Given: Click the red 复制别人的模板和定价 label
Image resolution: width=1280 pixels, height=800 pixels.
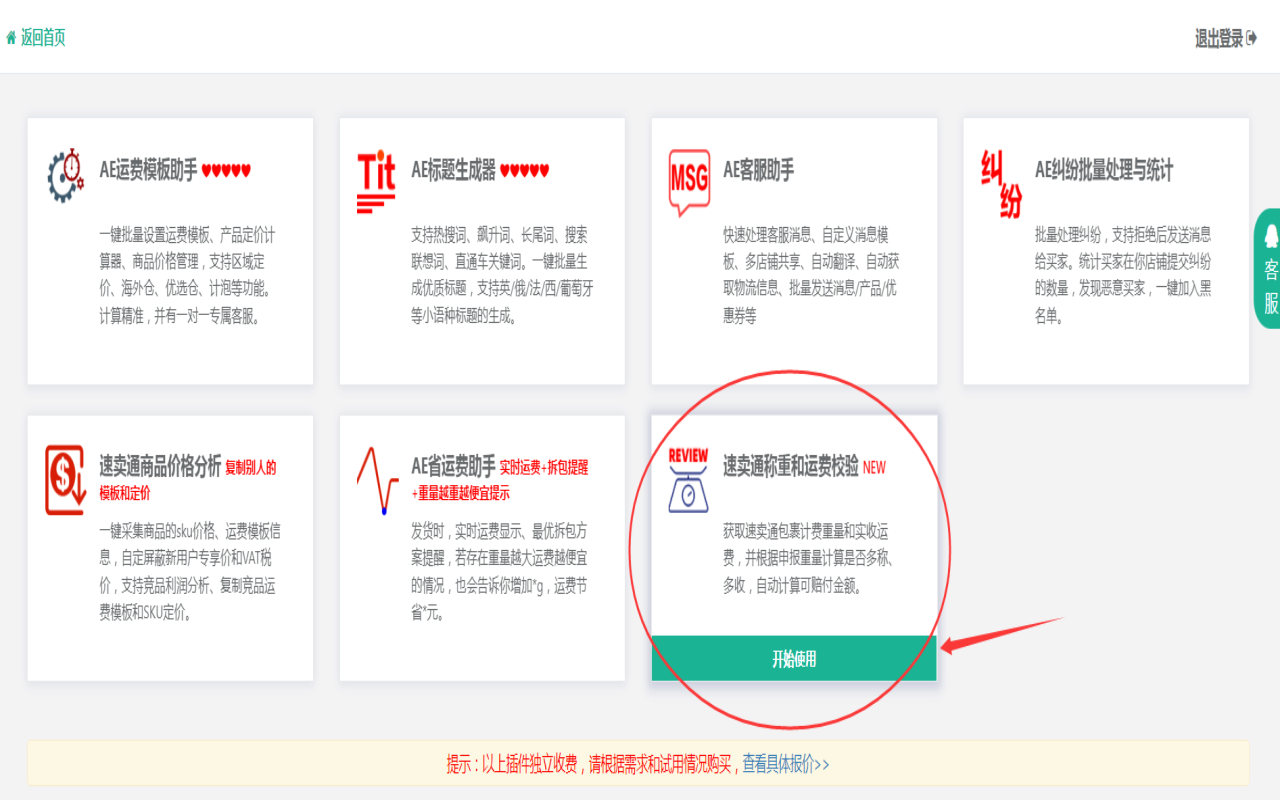Looking at the screenshot, I should click(188, 480).
